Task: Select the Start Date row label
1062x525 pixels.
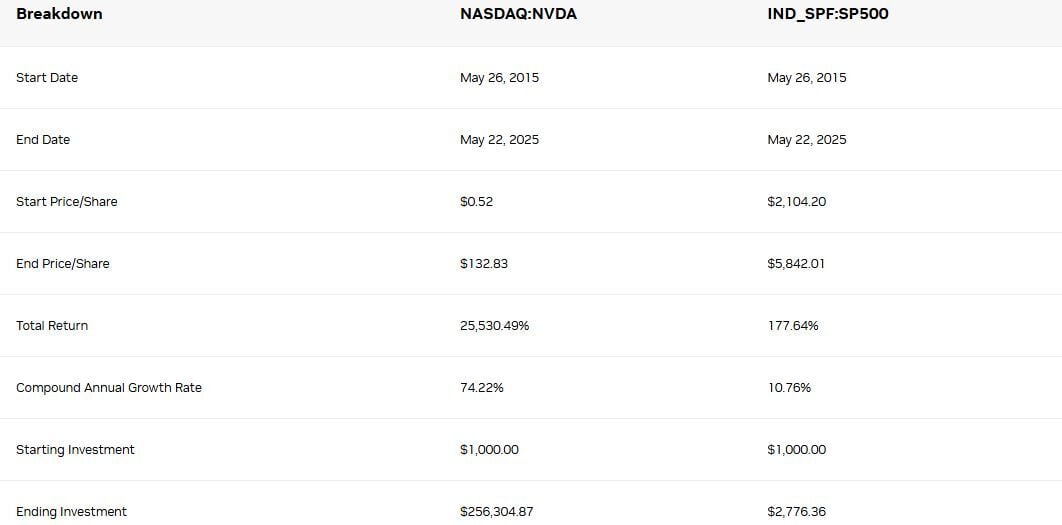Action: click(47, 78)
